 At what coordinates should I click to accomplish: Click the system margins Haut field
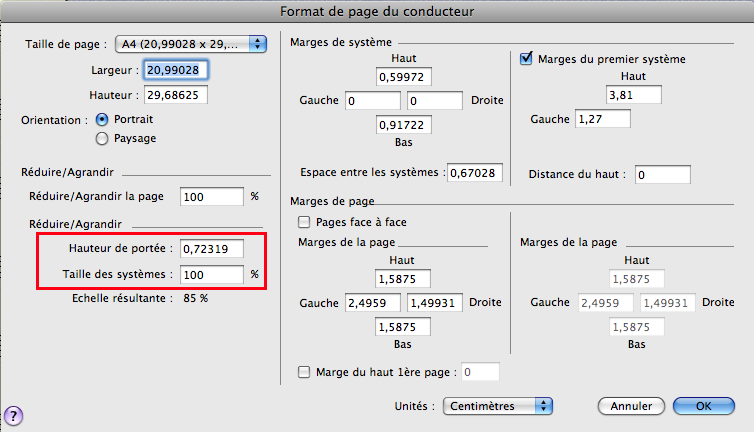[405, 77]
